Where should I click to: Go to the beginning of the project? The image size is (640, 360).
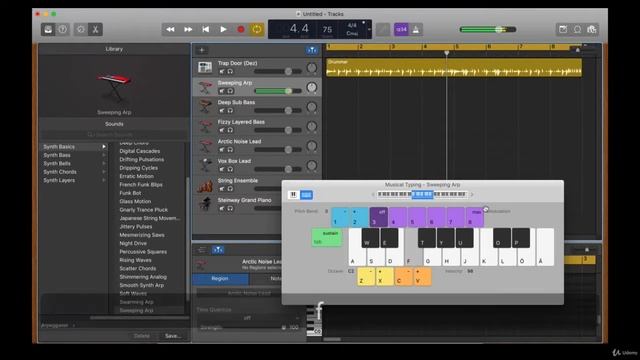[x=206, y=29]
